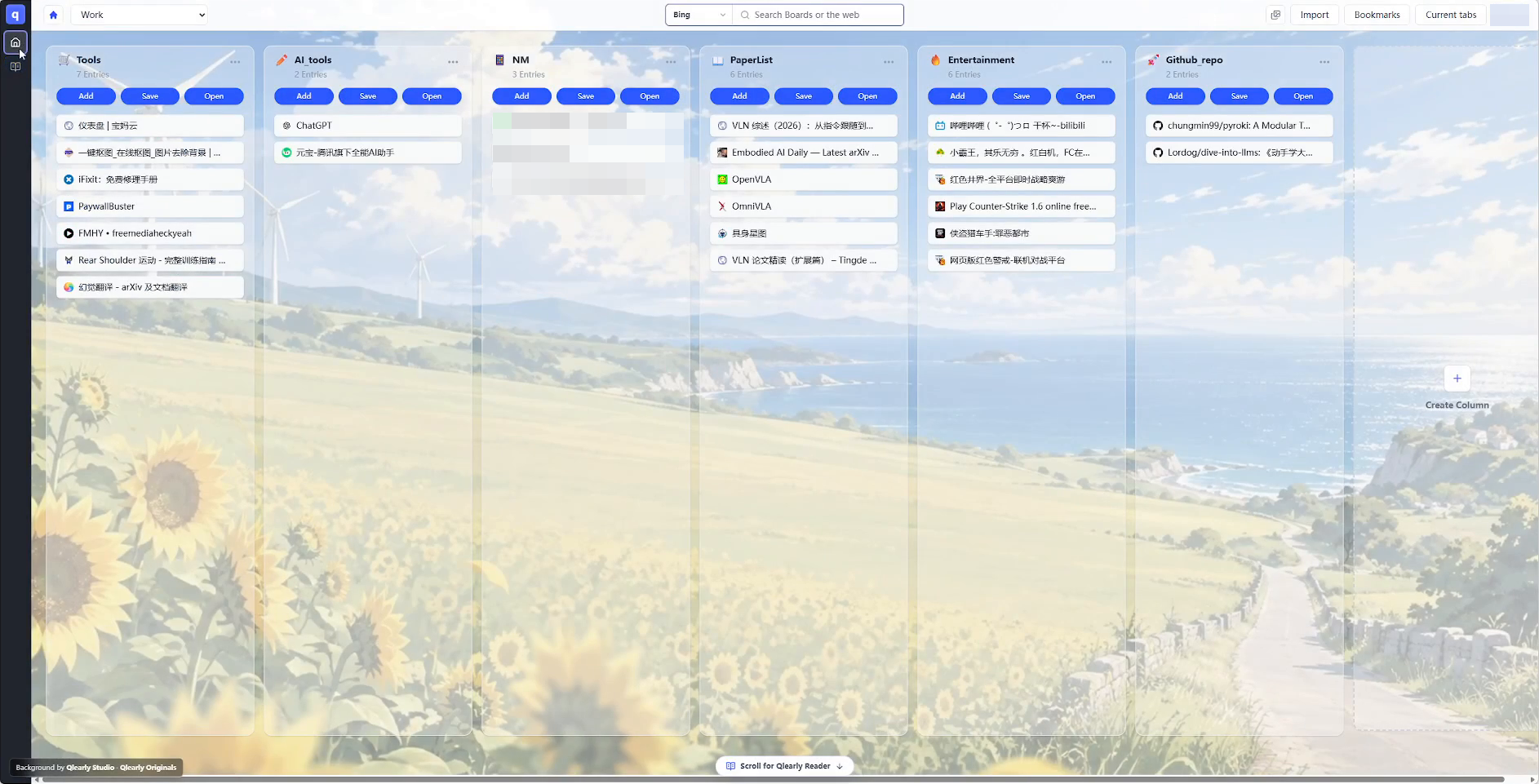Click the horizontal scrollbar at bottom

(772, 780)
